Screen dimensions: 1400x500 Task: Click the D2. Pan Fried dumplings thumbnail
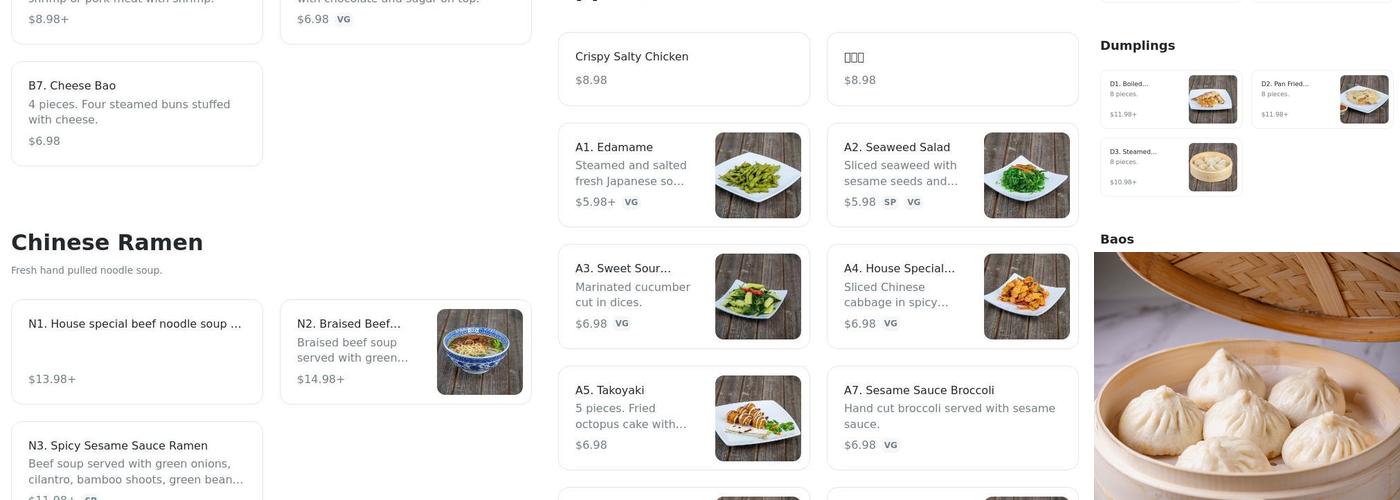click(x=1363, y=99)
